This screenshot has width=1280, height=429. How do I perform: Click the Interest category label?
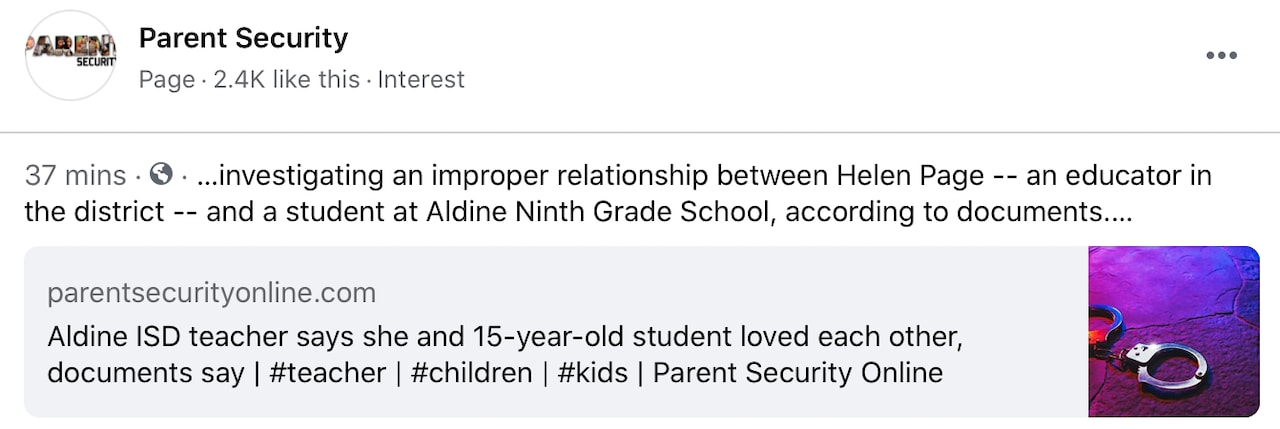coord(421,79)
